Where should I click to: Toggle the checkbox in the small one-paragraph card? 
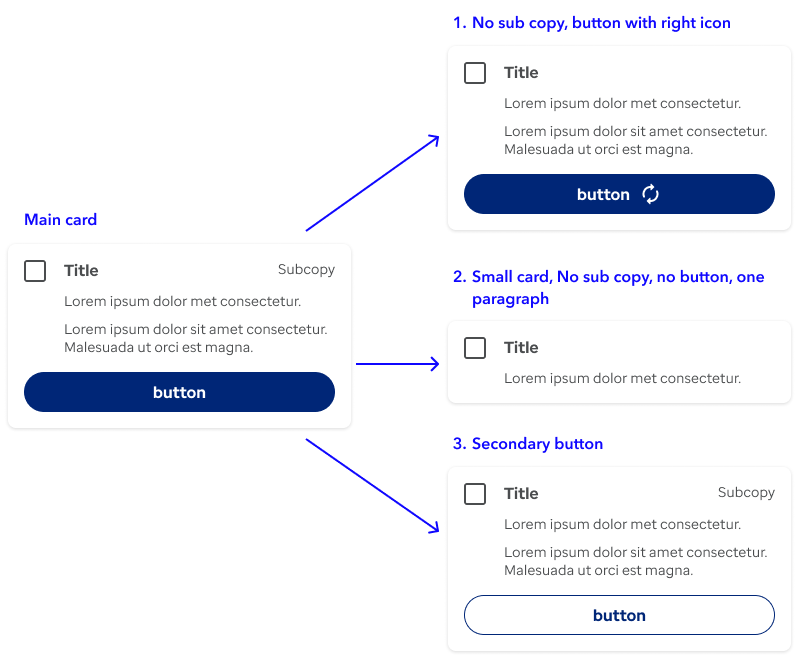tap(475, 348)
